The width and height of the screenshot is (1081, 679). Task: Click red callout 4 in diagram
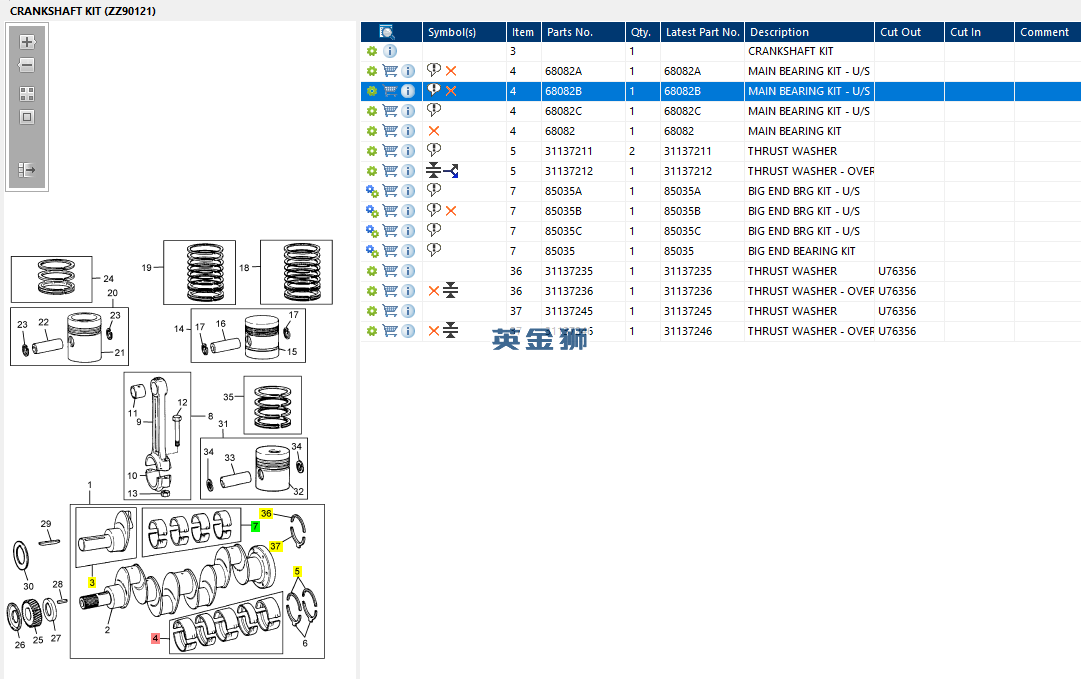[155, 638]
